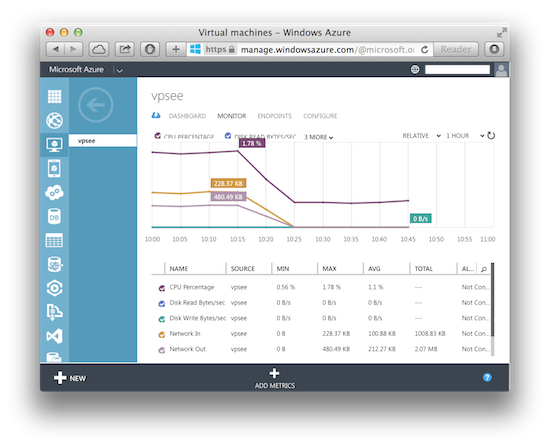
Task: Click the large back arrow circle
Action: pyautogui.click(x=96, y=105)
